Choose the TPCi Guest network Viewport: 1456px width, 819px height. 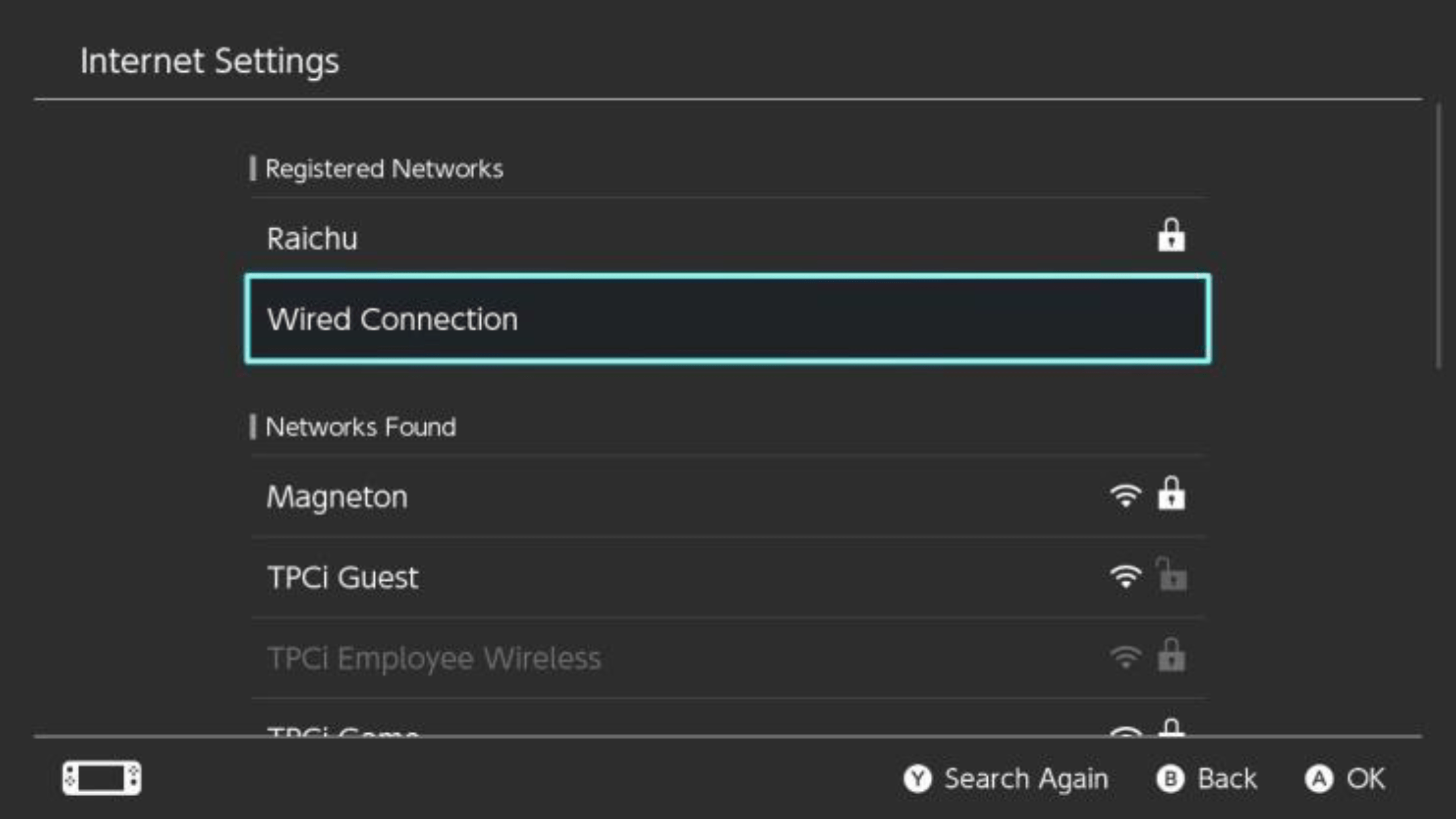point(727,577)
